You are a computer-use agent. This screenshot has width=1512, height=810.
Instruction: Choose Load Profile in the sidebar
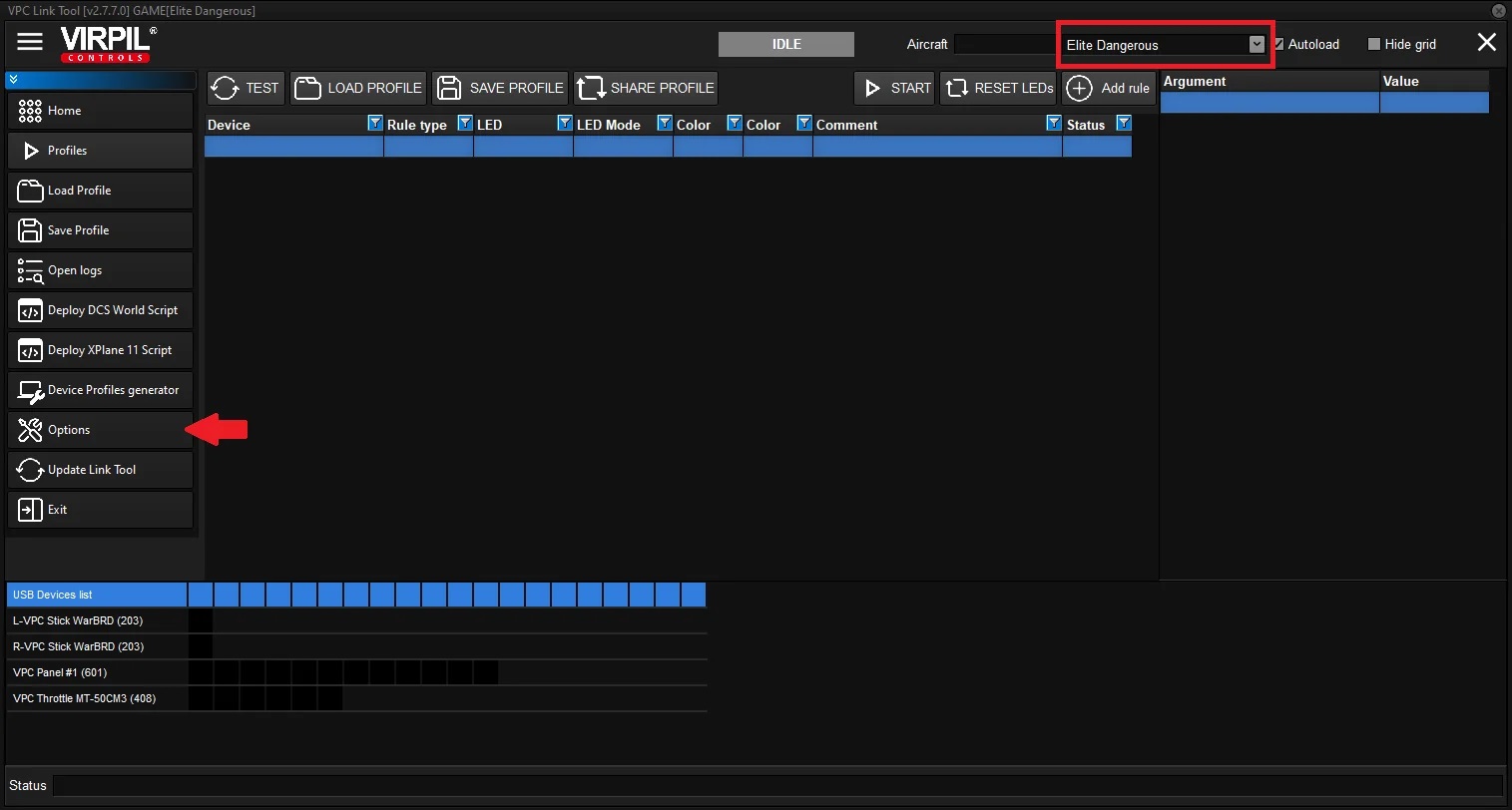(x=100, y=191)
